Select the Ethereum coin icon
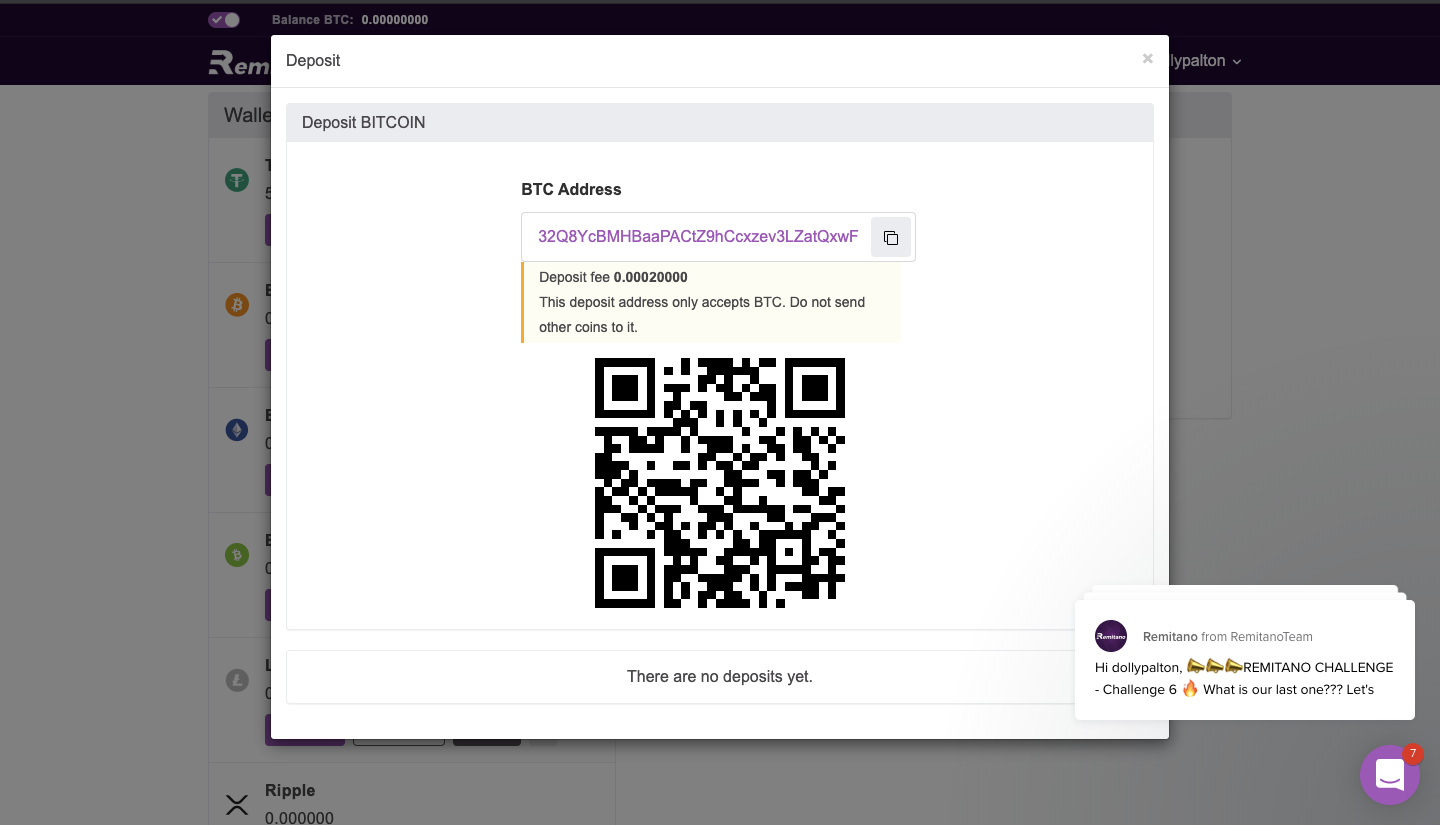 [237, 429]
